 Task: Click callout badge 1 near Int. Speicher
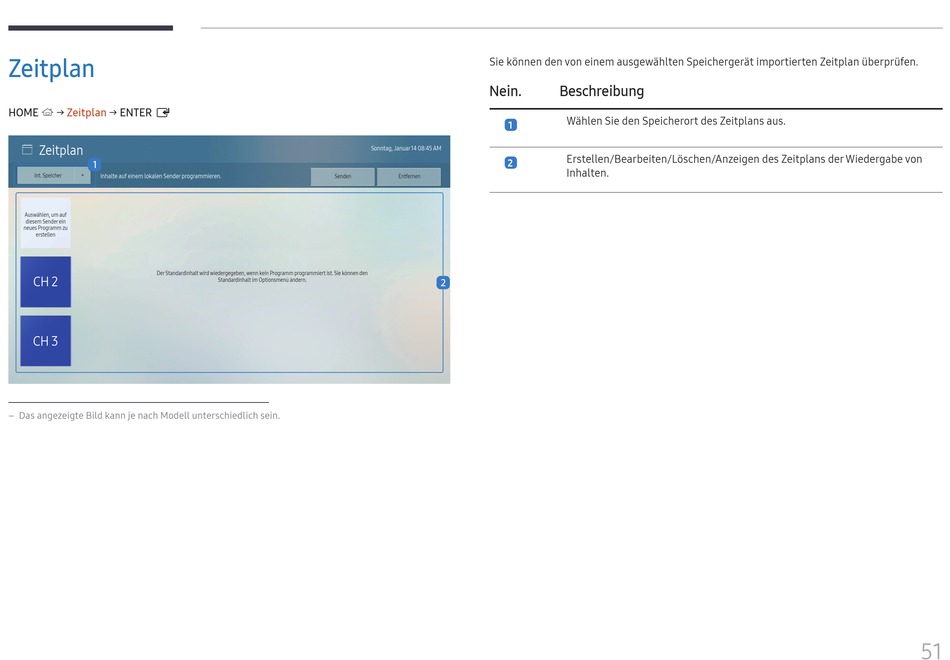(x=94, y=164)
